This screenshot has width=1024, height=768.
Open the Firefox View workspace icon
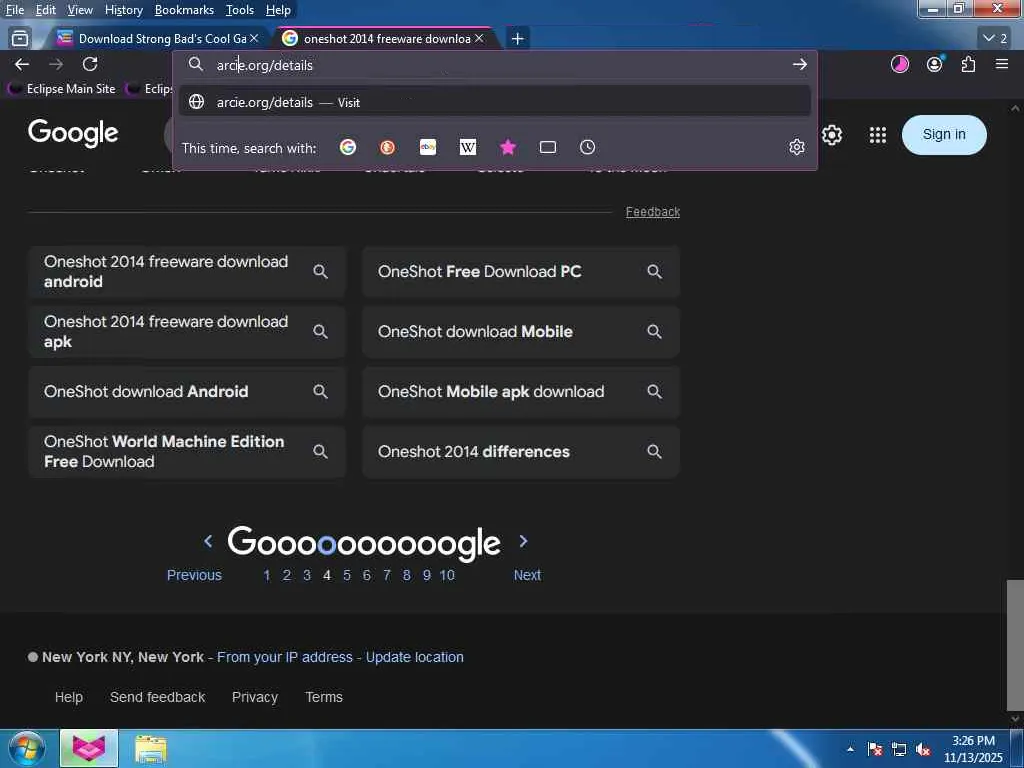click(x=20, y=39)
